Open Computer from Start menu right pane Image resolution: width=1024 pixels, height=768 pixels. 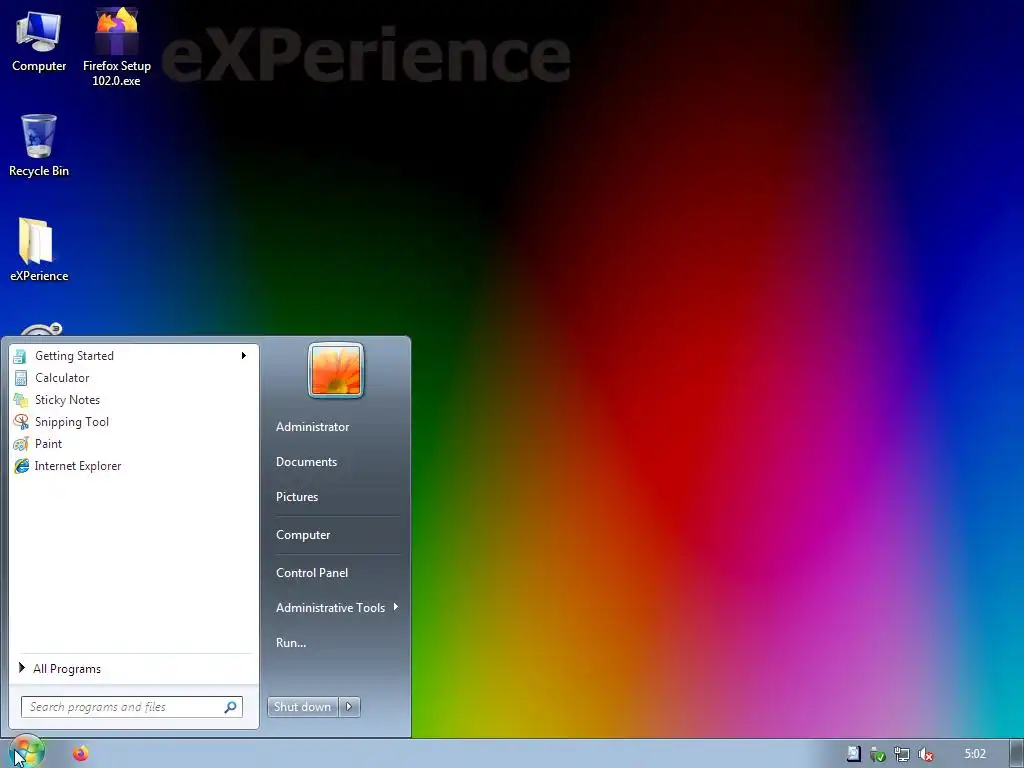(x=303, y=535)
